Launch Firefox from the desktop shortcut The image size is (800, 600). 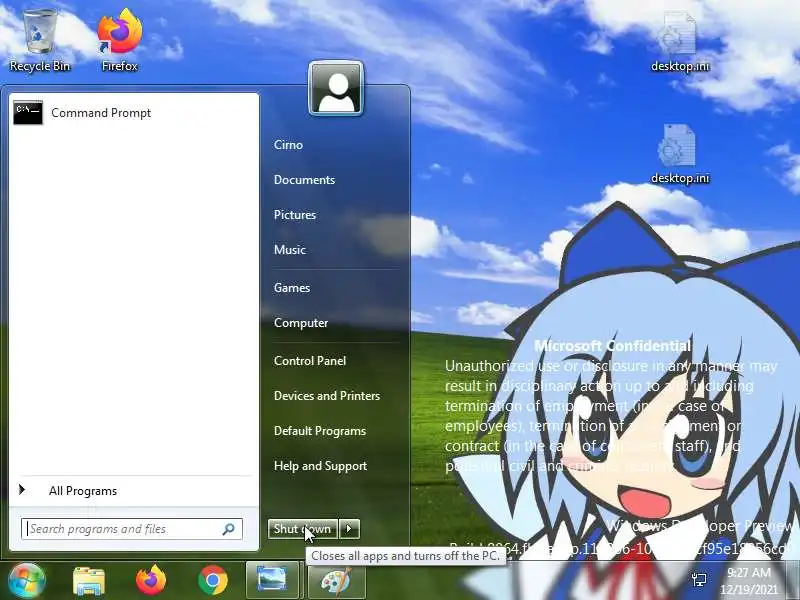click(x=120, y=42)
